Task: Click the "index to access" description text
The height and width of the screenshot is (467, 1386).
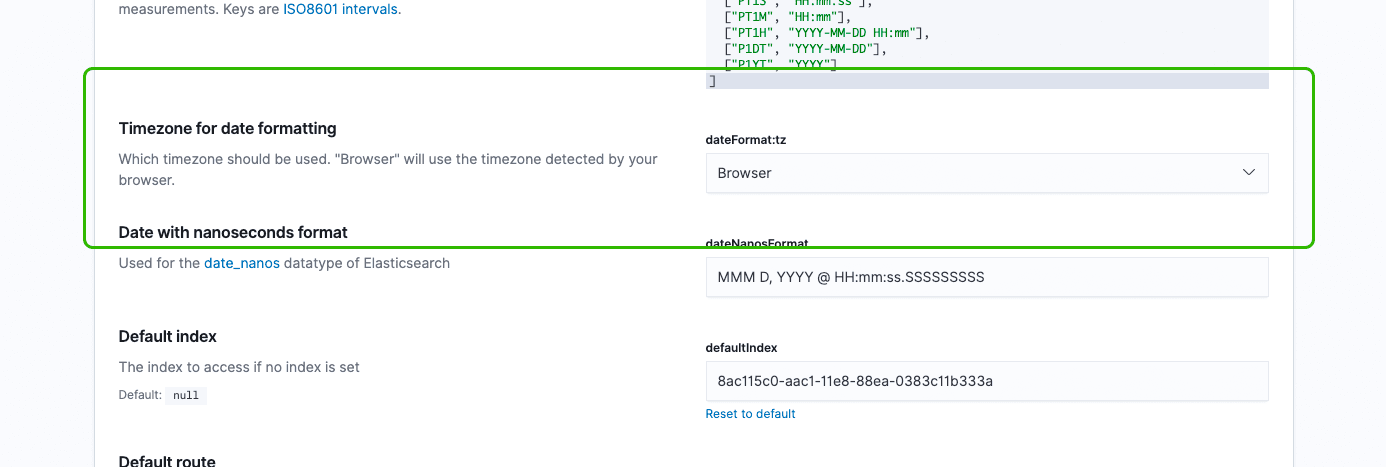Action: coord(239,367)
